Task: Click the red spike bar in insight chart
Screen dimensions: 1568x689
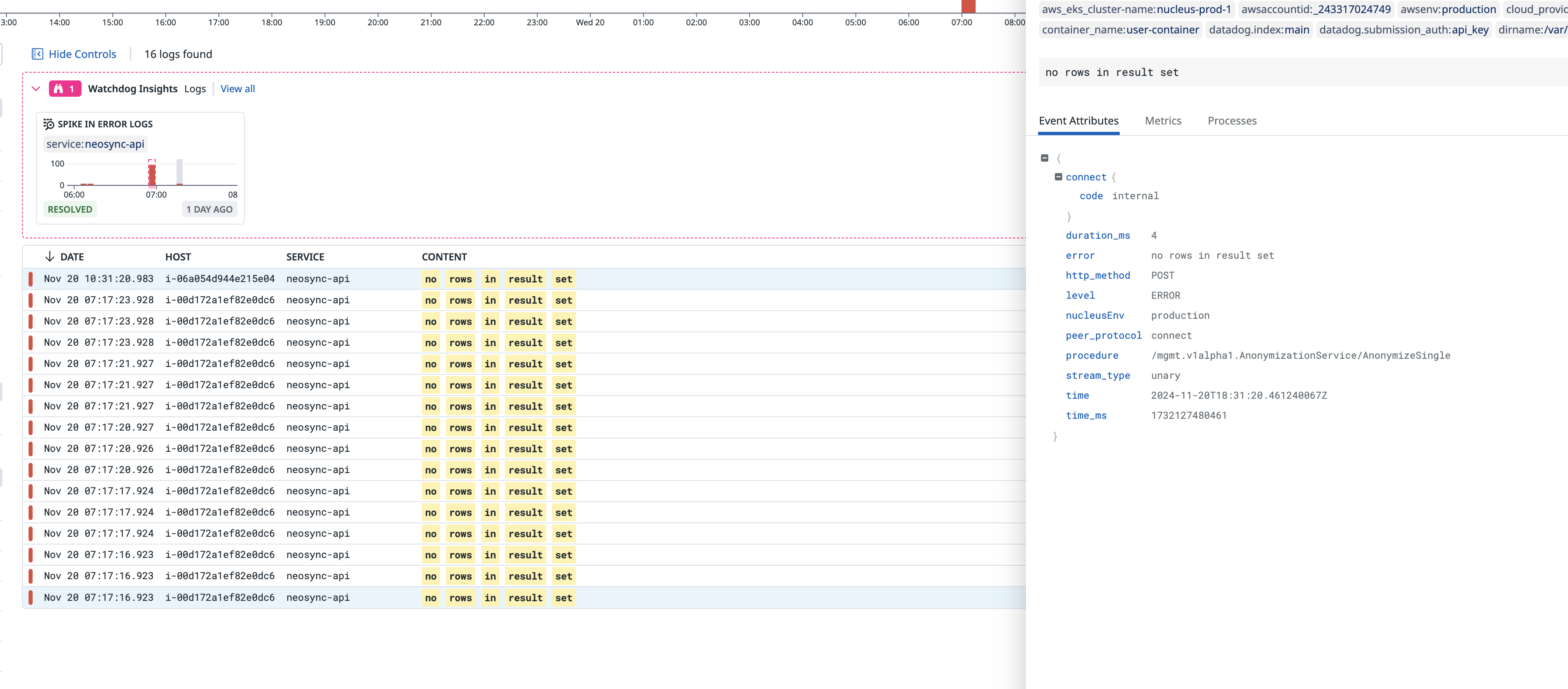Action: [152, 174]
